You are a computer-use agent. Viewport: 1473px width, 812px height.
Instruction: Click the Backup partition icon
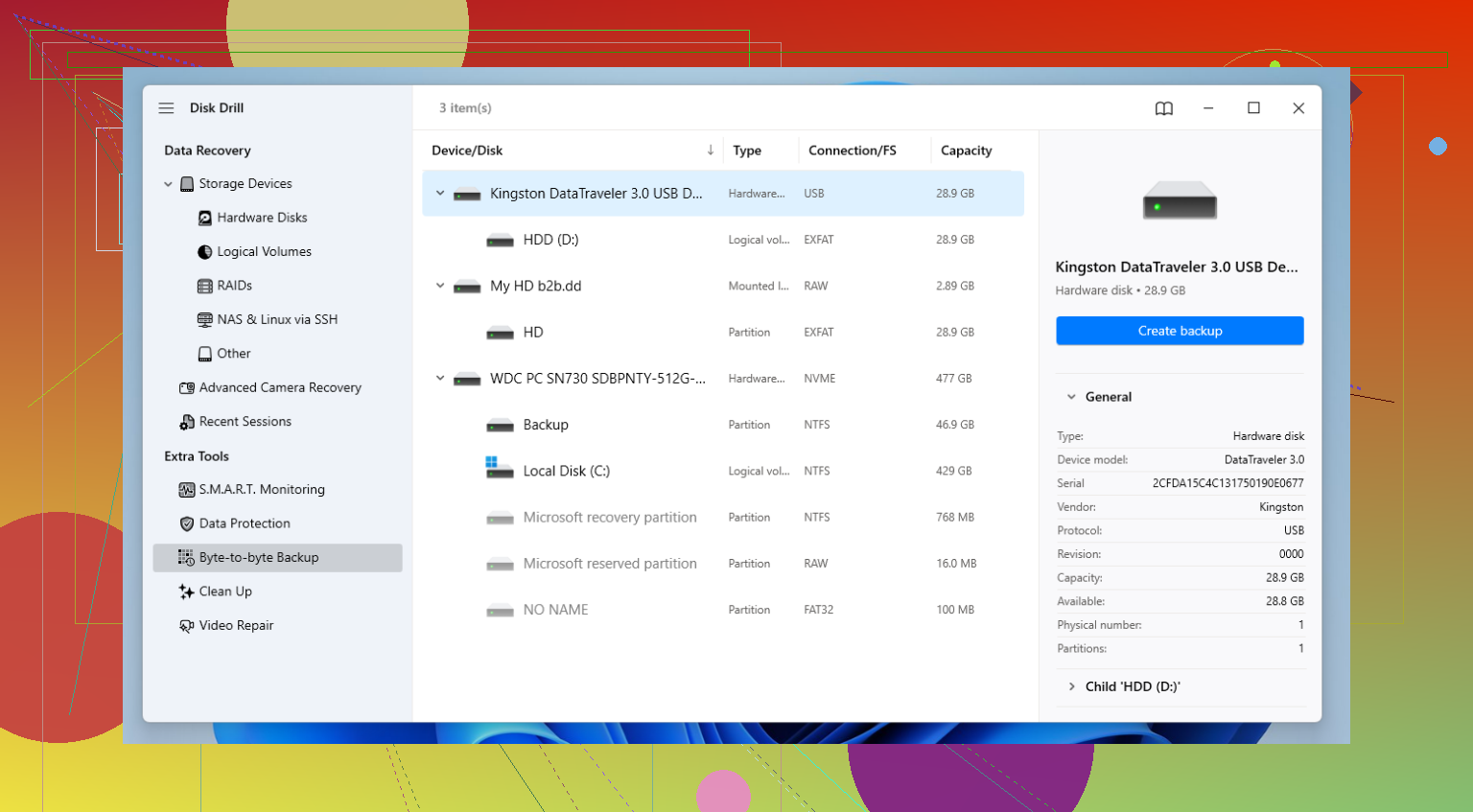(x=500, y=426)
